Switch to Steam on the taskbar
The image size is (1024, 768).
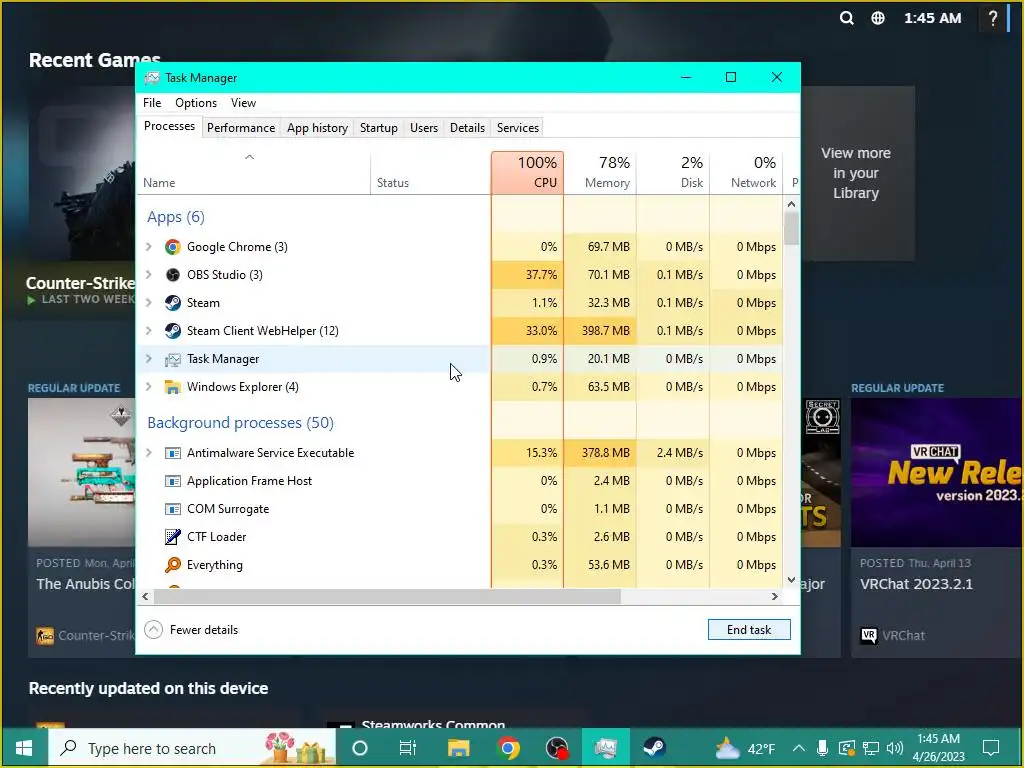click(x=654, y=748)
